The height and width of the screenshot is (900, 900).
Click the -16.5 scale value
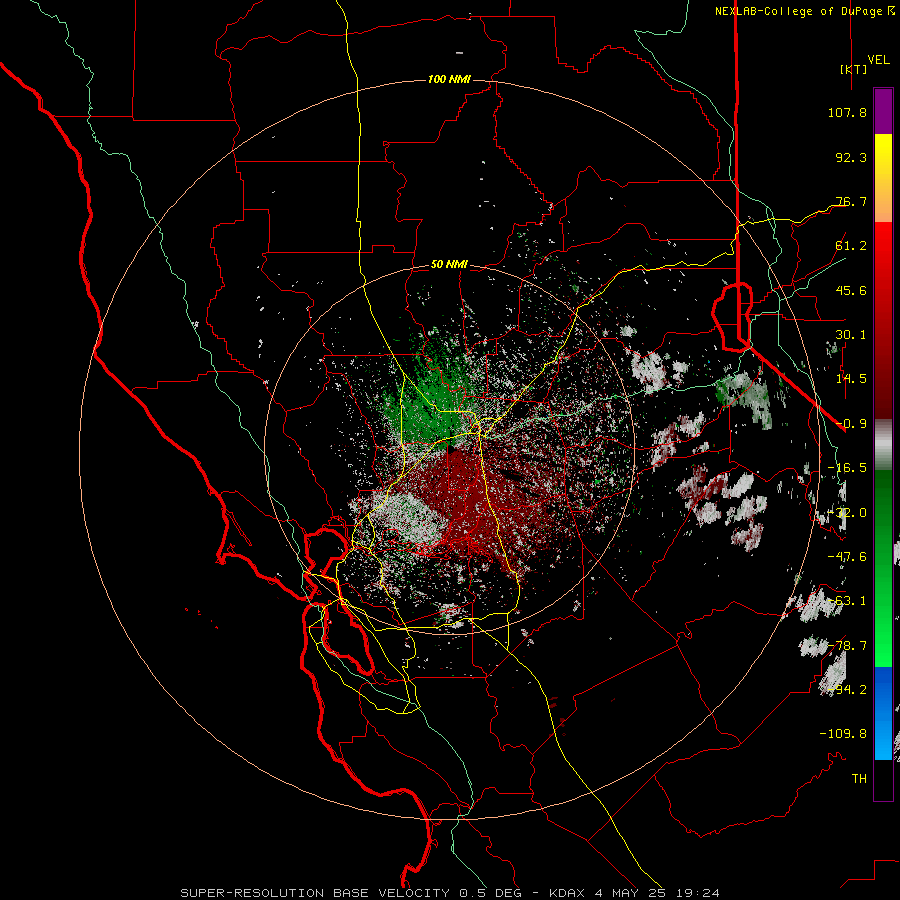[847, 468]
